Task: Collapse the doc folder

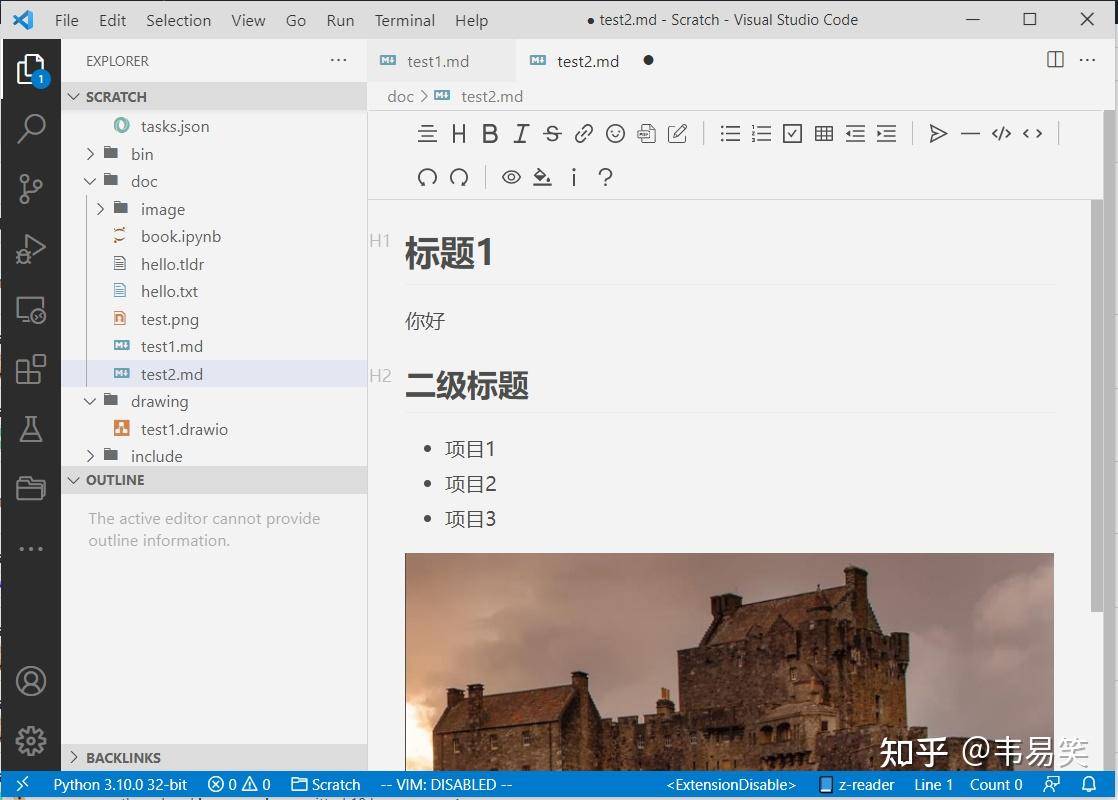Action: (x=90, y=181)
